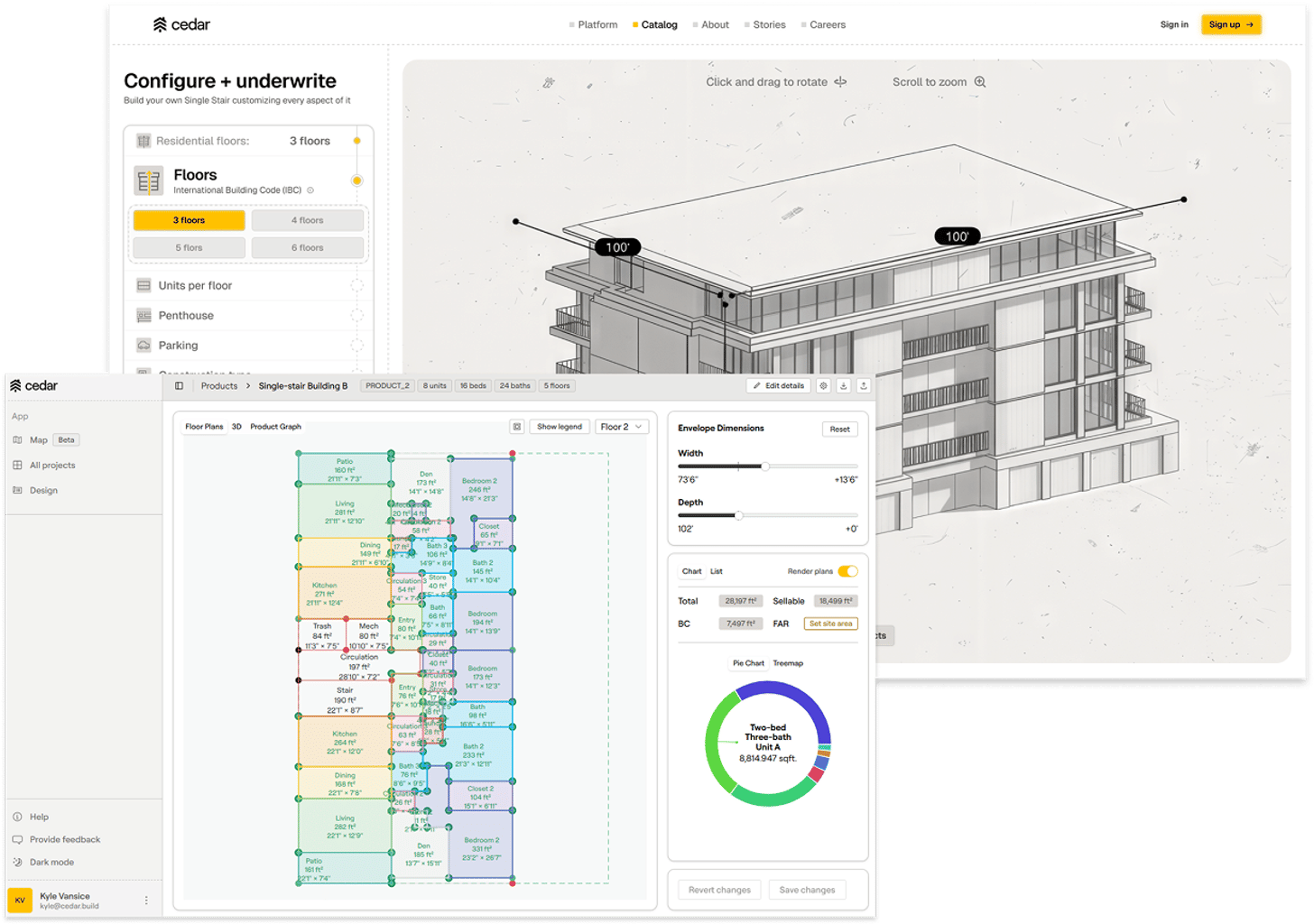This screenshot has width=1314, height=924.
Task: Open the settings gear beside Edit details
Action: point(823,386)
